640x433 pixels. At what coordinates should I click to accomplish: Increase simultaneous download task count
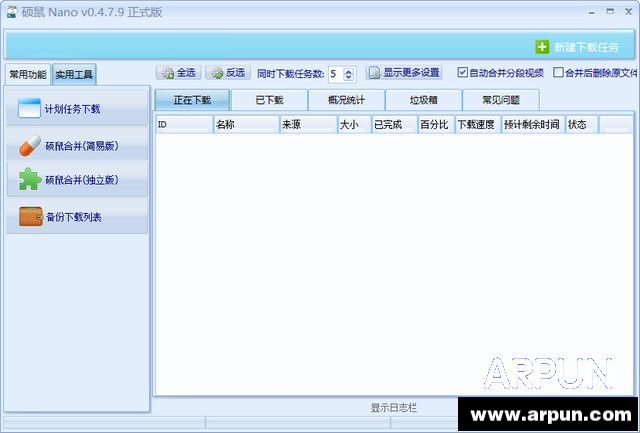[348, 71]
